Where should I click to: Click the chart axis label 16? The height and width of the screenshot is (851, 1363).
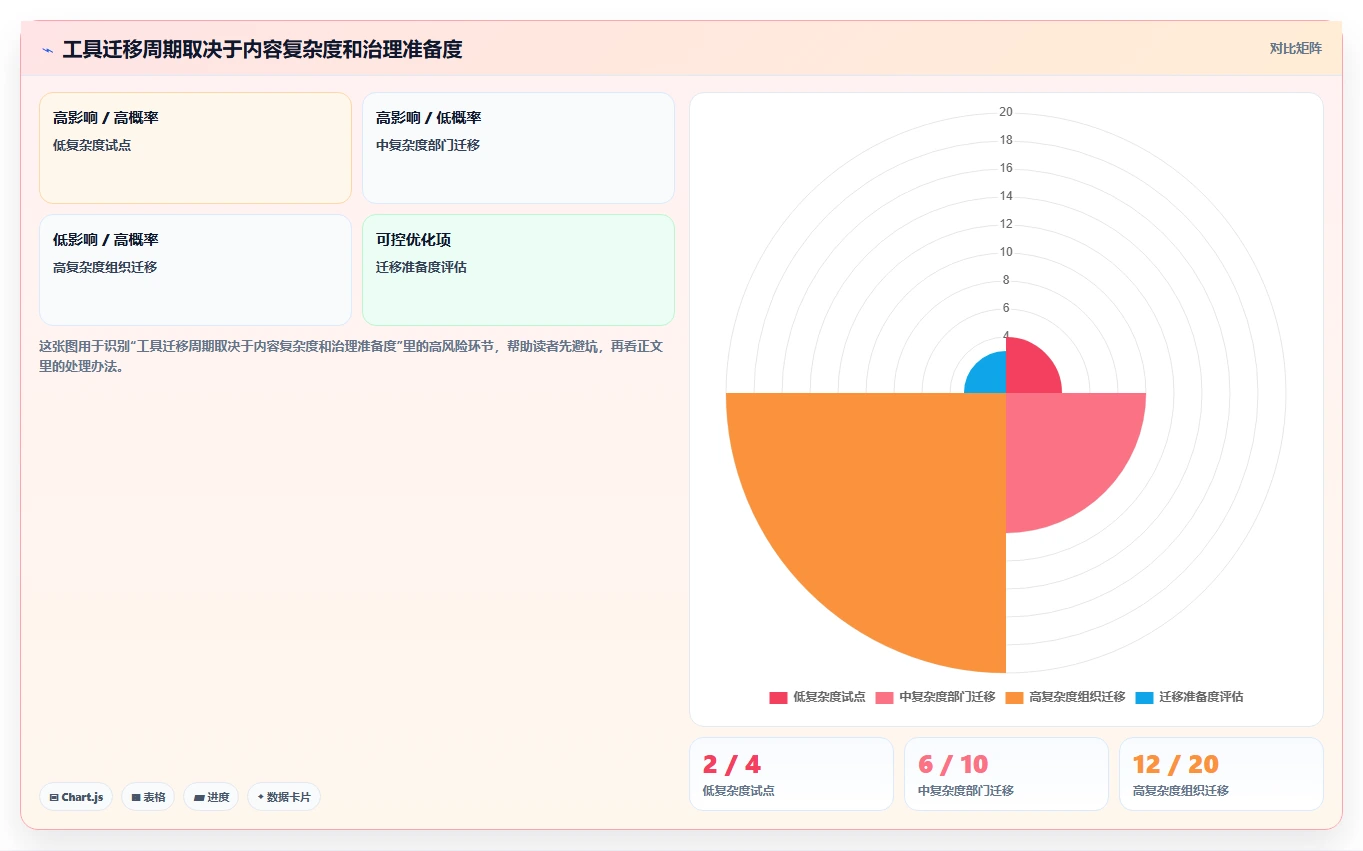1006,168
